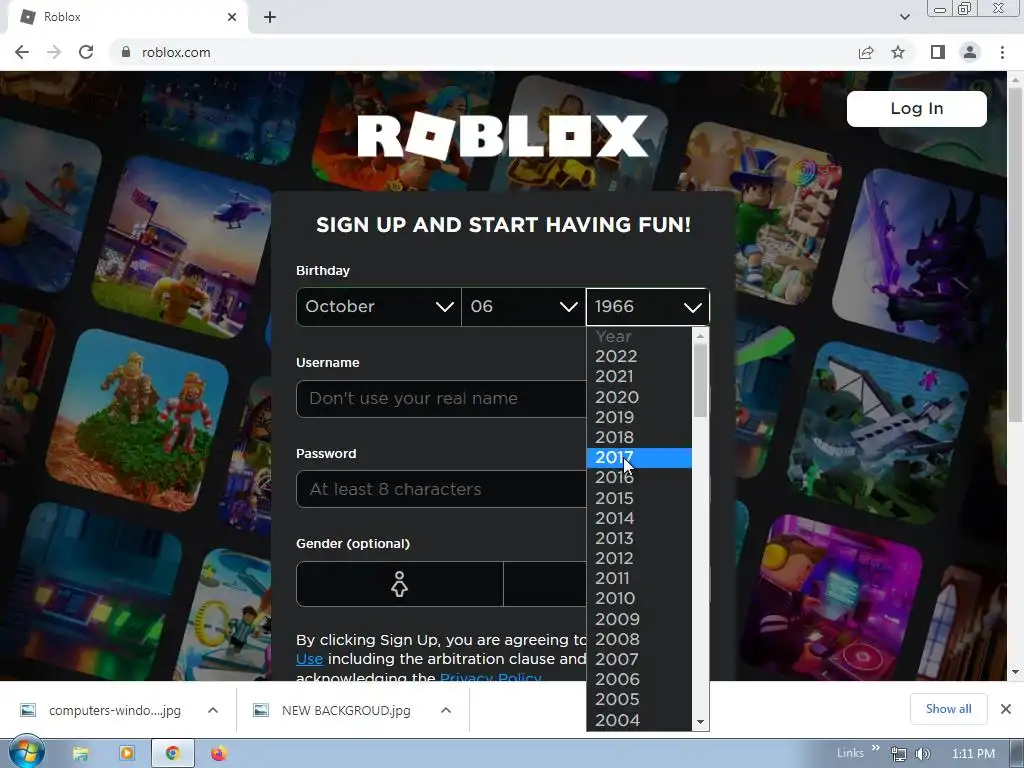Click the address bar showing roblox.com
Image resolution: width=1024 pixels, height=768 pixels.
[483, 52]
